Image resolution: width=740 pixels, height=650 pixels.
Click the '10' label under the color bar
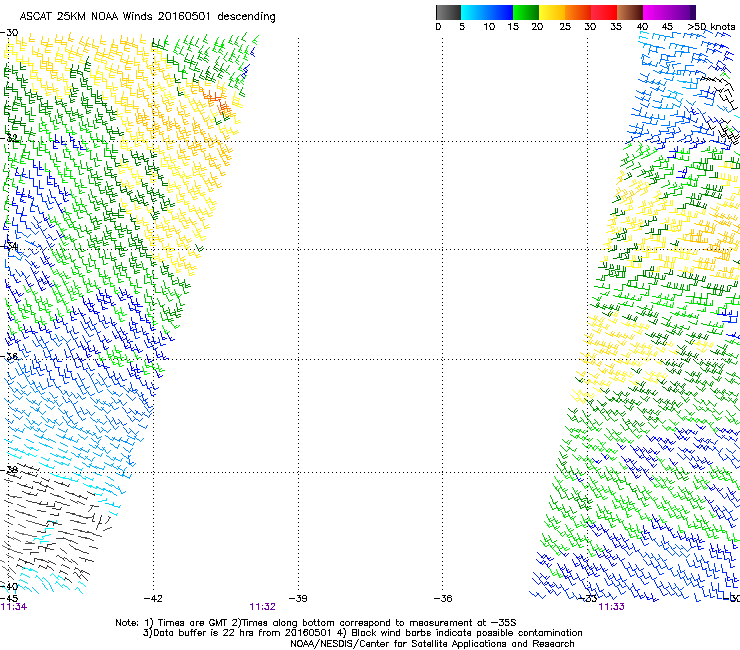tap(489, 27)
